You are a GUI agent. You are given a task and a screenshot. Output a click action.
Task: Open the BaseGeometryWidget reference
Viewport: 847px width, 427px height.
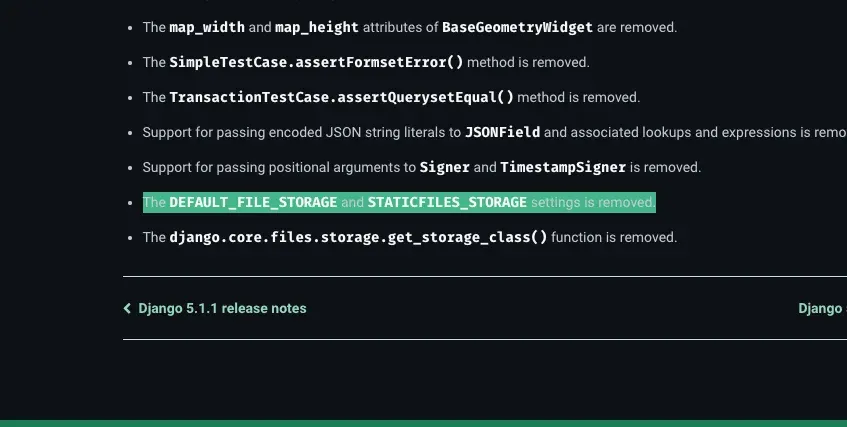pyautogui.click(x=517, y=28)
